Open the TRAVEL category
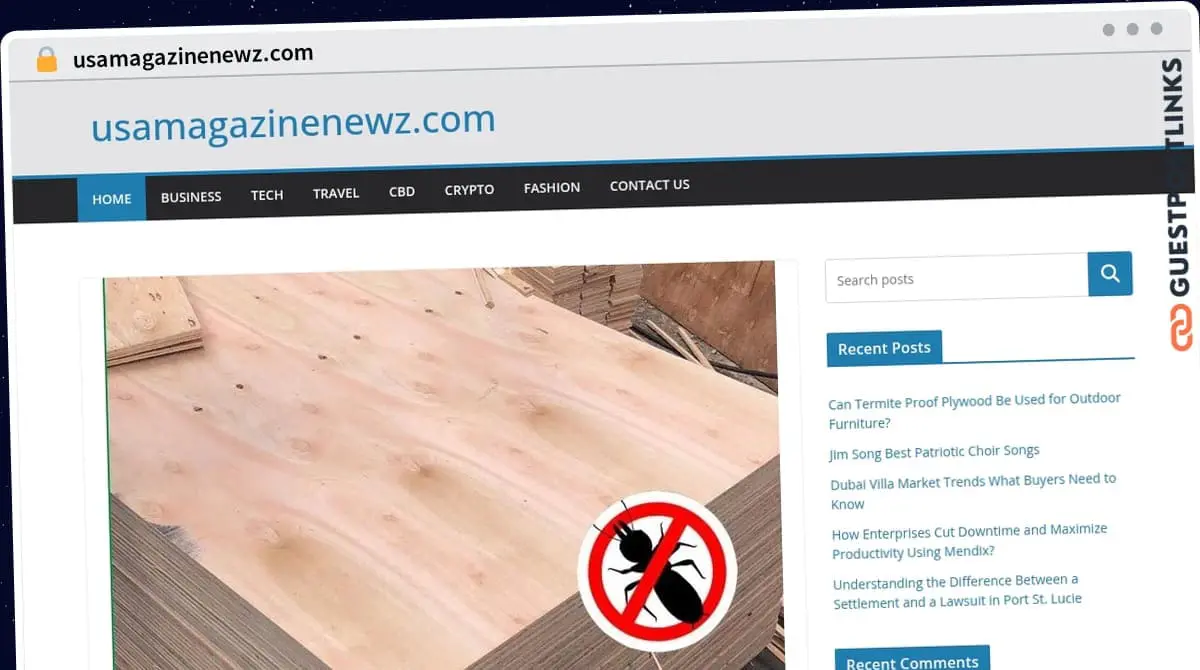This screenshot has height=670, width=1200. tap(336, 193)
